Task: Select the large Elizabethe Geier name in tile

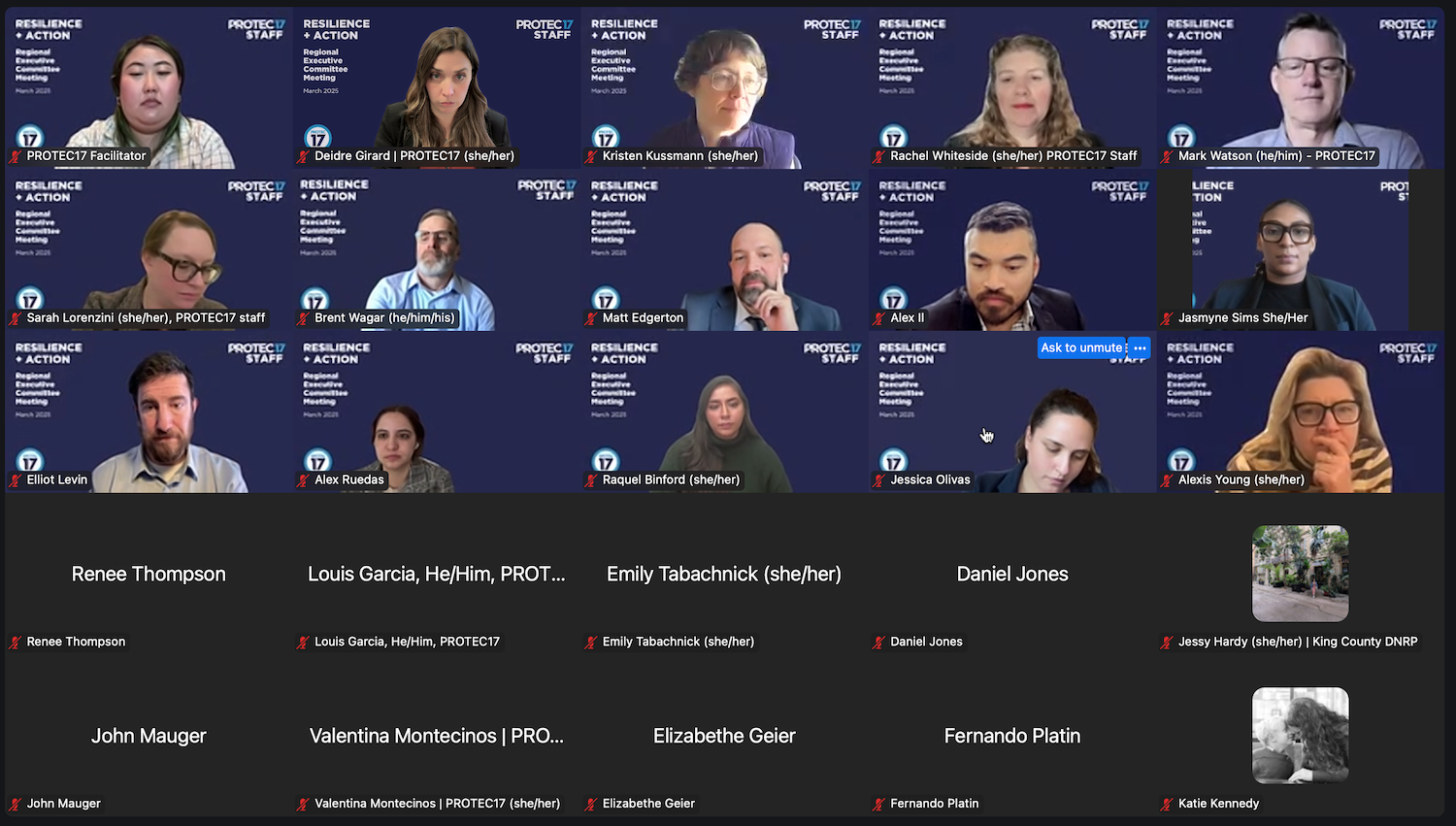Action: [724, 736]
